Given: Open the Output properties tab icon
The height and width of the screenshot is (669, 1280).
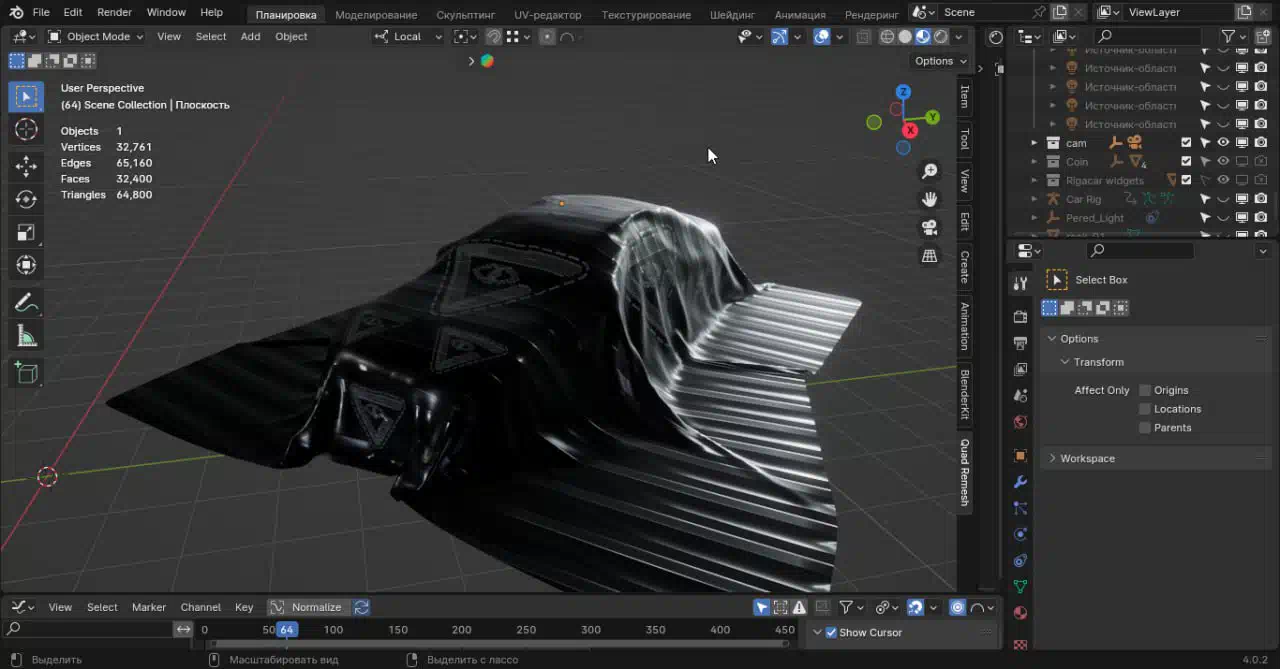Looking at the screenshot, I should [x=1020, y=343].
